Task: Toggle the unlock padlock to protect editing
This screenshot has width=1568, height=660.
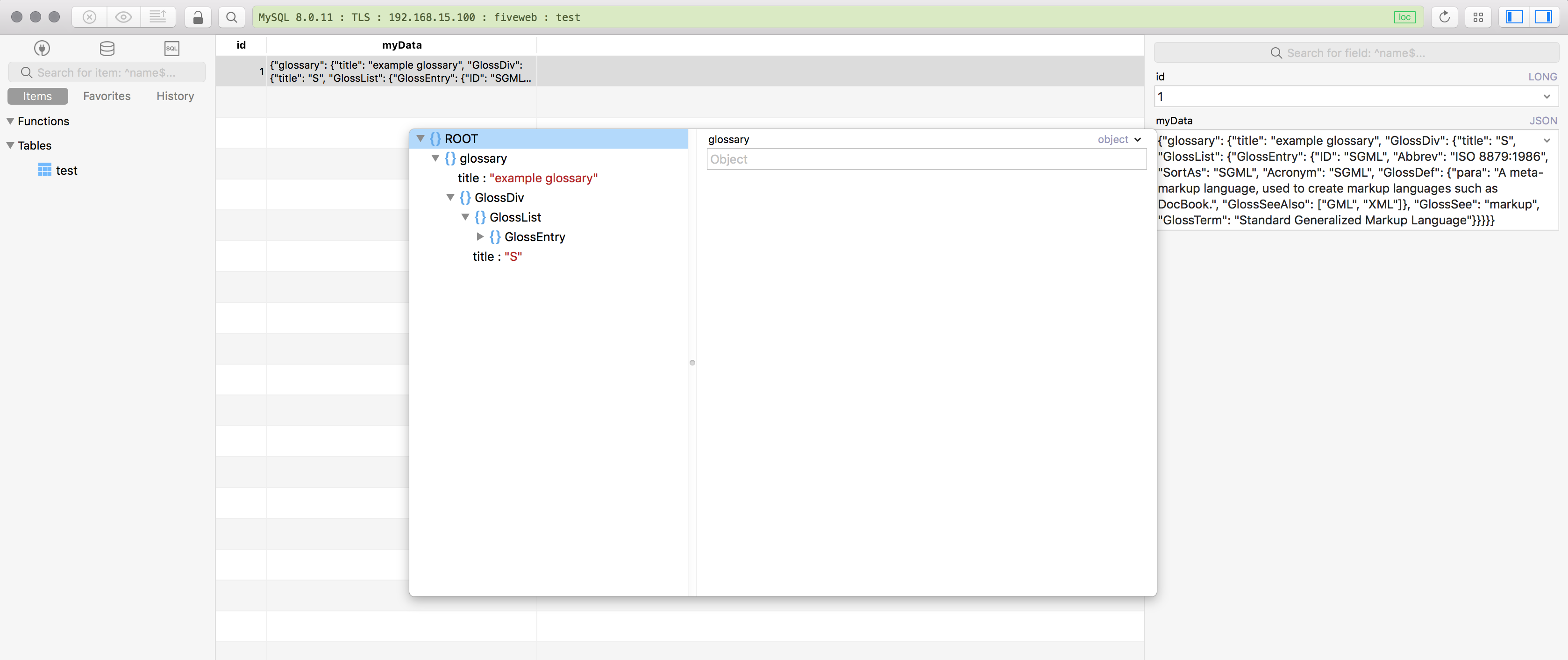Action: pyautogui.click(x=198, y=17)
